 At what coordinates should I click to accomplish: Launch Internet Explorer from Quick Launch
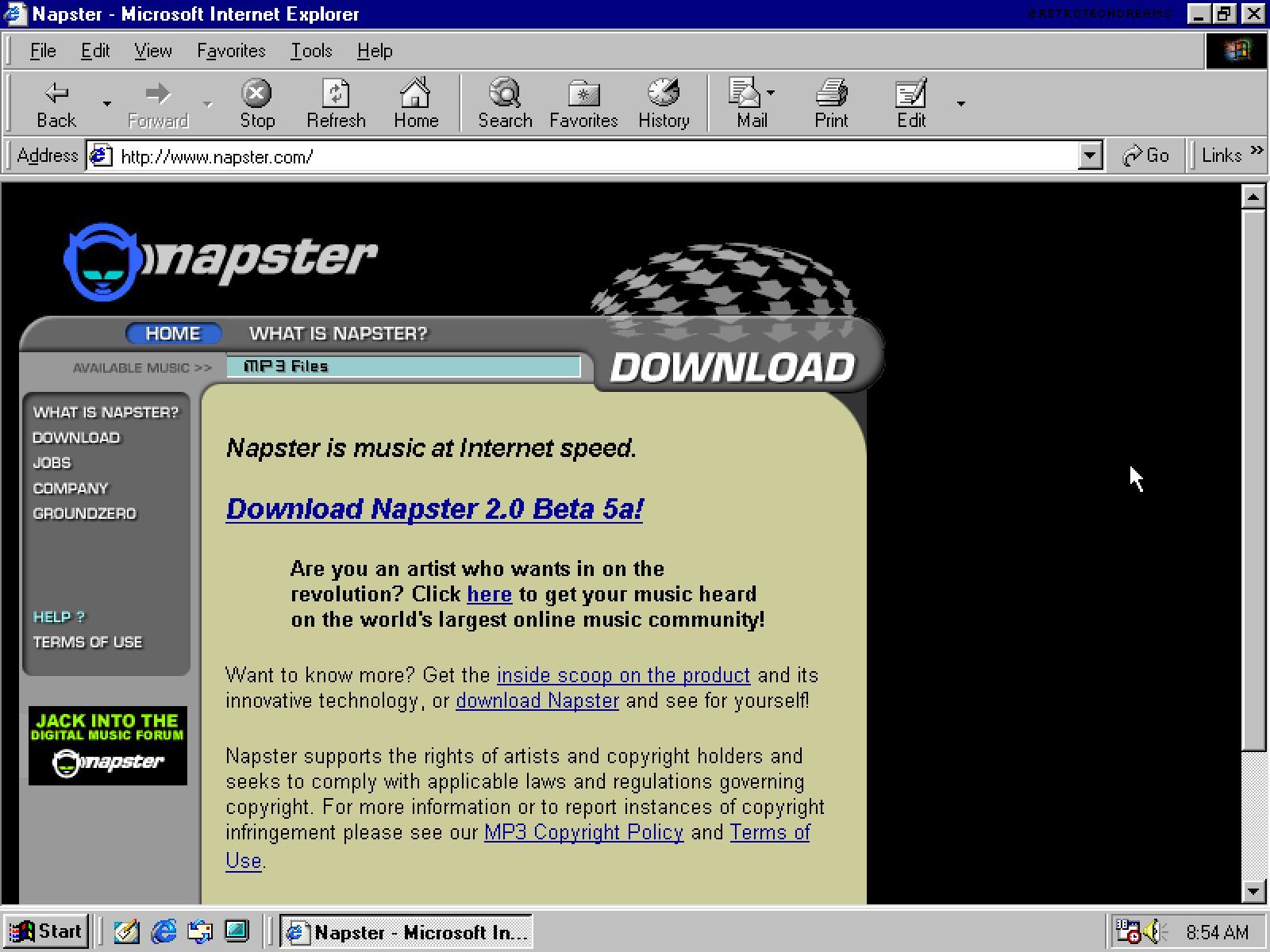click(164, 931)
